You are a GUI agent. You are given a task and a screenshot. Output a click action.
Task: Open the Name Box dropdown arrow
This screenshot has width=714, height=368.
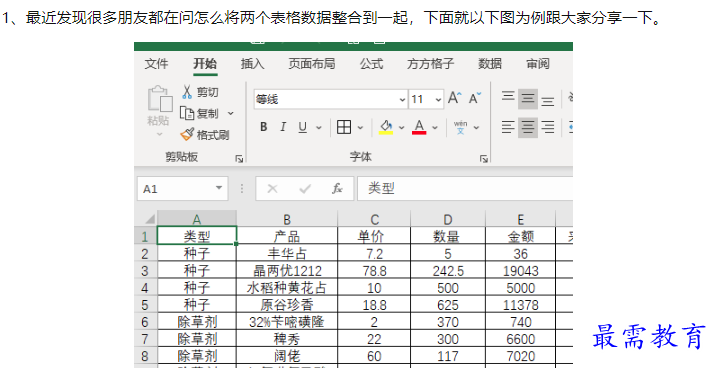click(x=219, y=188)
